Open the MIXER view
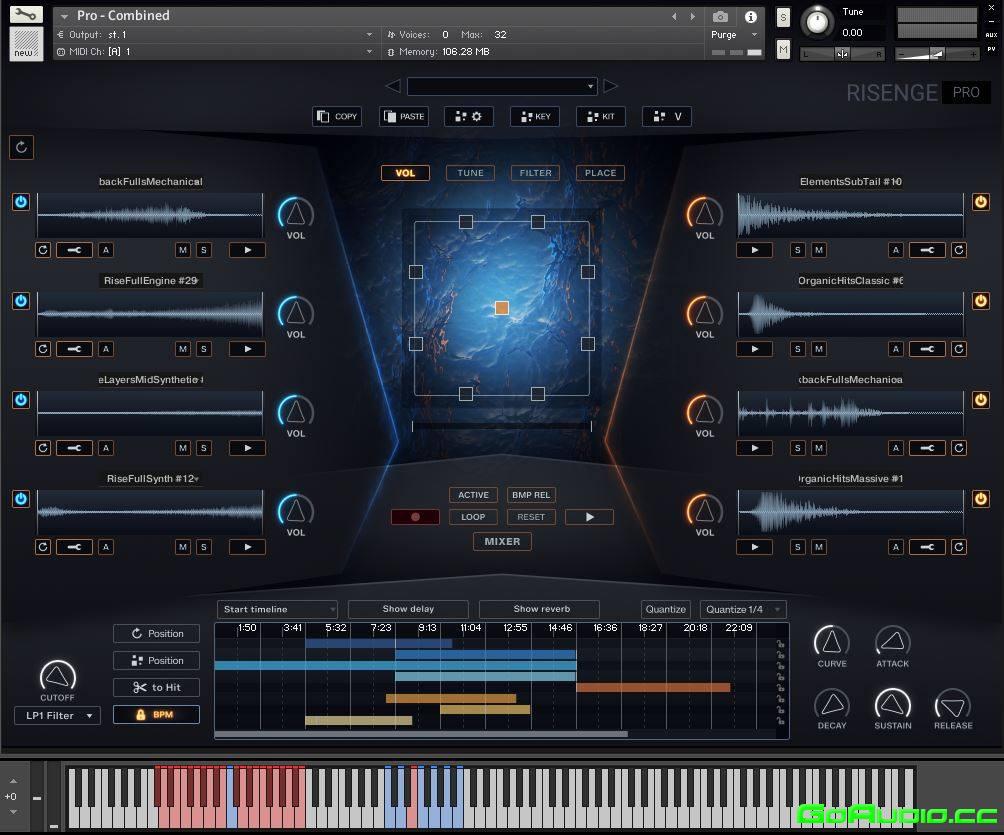 (502, 541)
